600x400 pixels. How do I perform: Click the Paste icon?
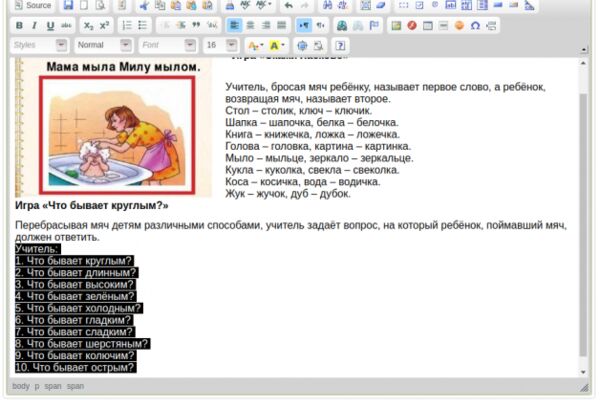pos(176,5)
